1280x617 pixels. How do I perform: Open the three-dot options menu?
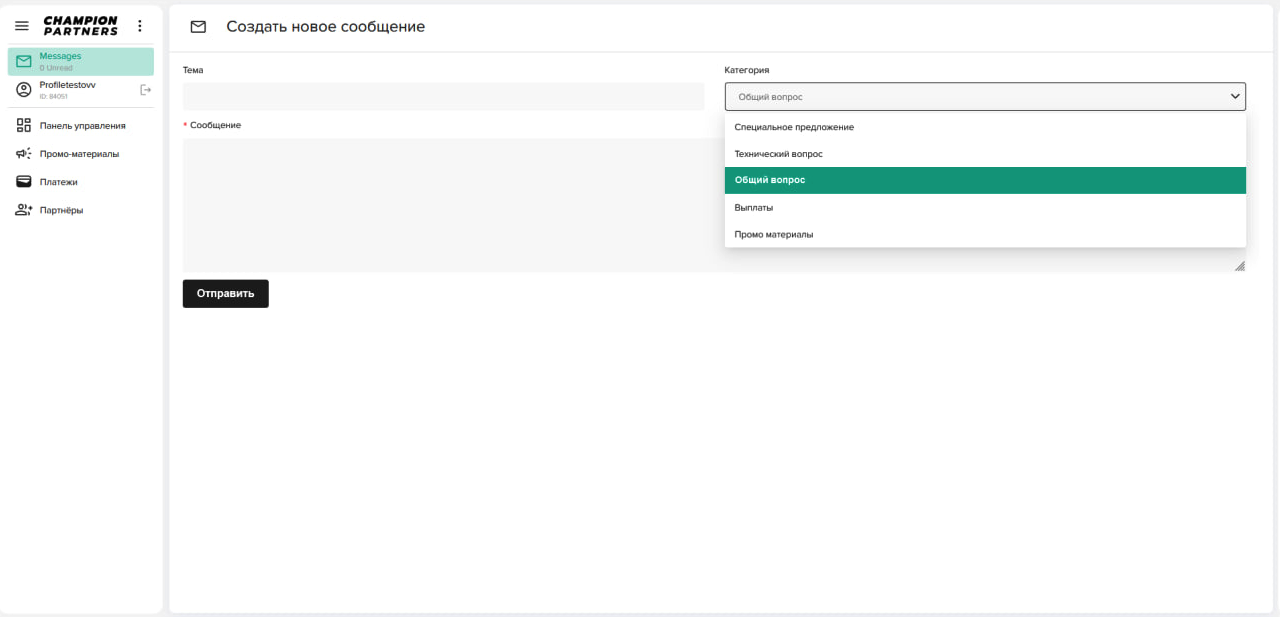click(140, 26)
